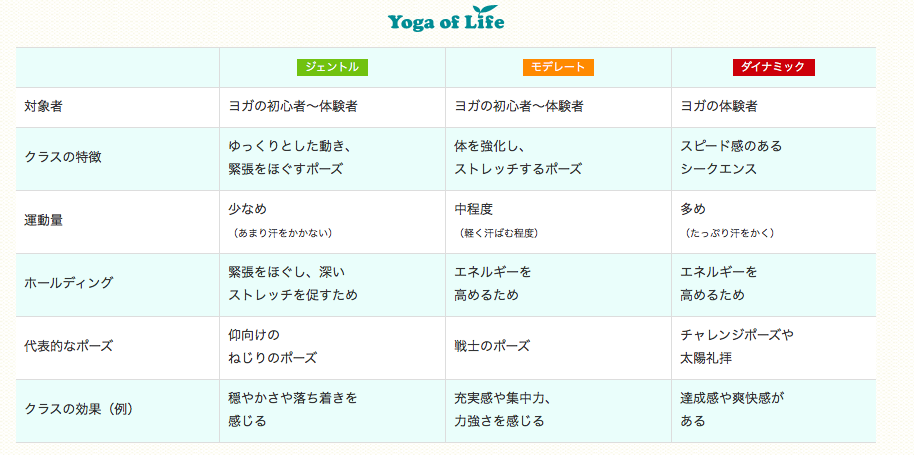
Task: Select the green ジェントル label
Action: coord(332,67)
